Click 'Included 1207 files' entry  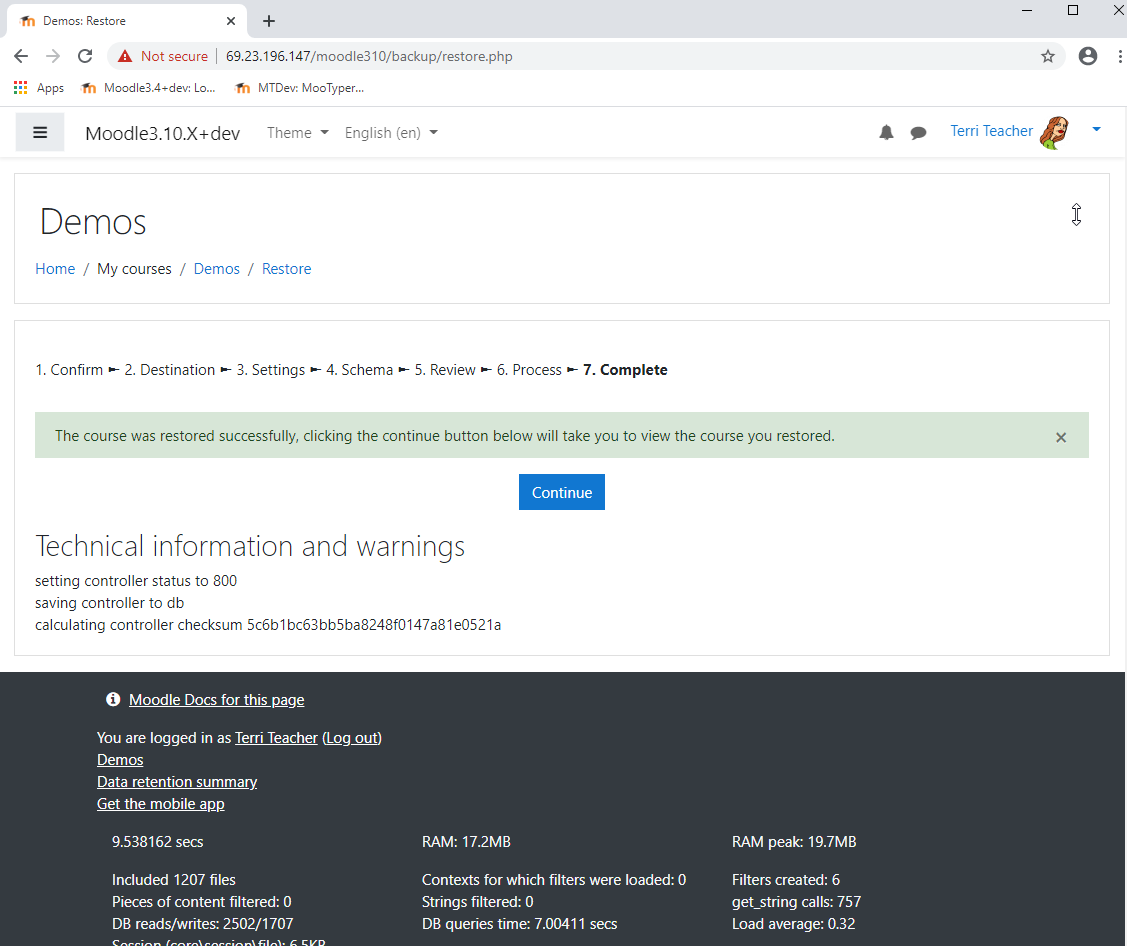coord(173,880)
